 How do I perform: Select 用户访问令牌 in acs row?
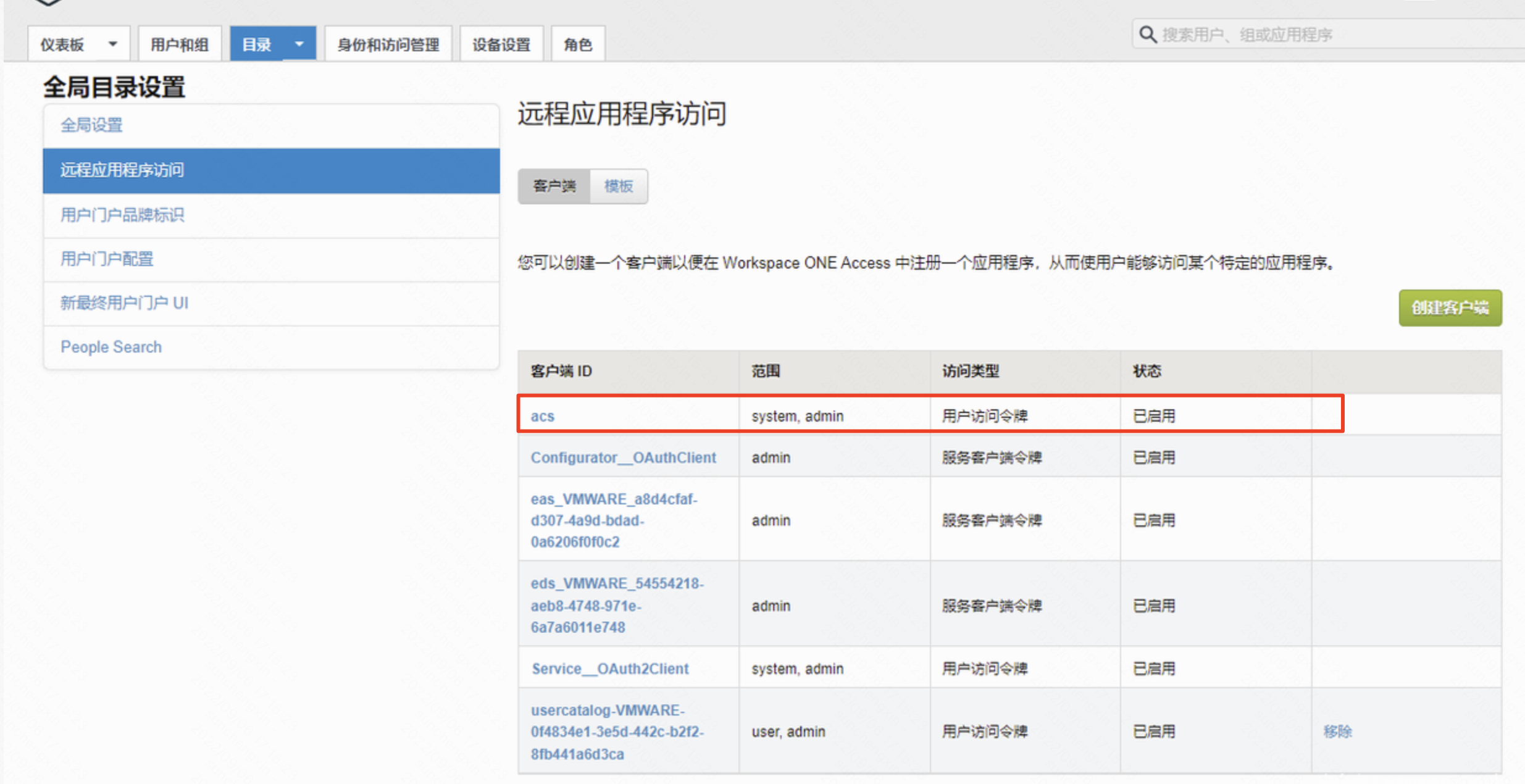pos(985,416)
